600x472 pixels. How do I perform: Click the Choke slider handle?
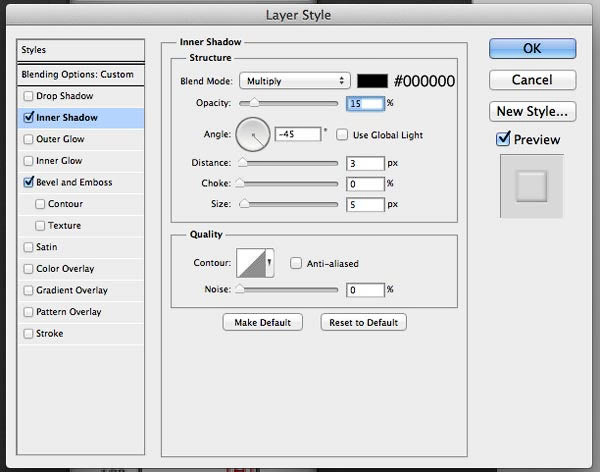click(240, 183)
